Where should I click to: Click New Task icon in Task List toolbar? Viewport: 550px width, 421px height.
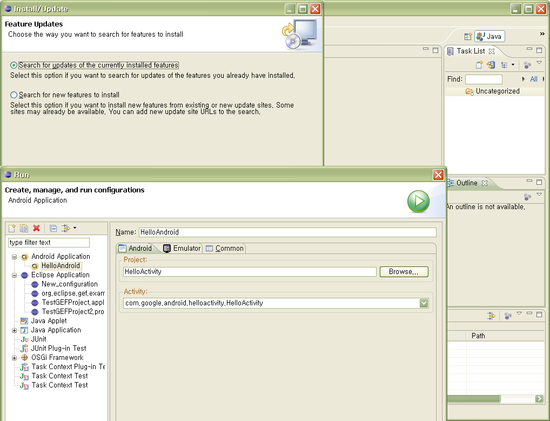point(479,65)
